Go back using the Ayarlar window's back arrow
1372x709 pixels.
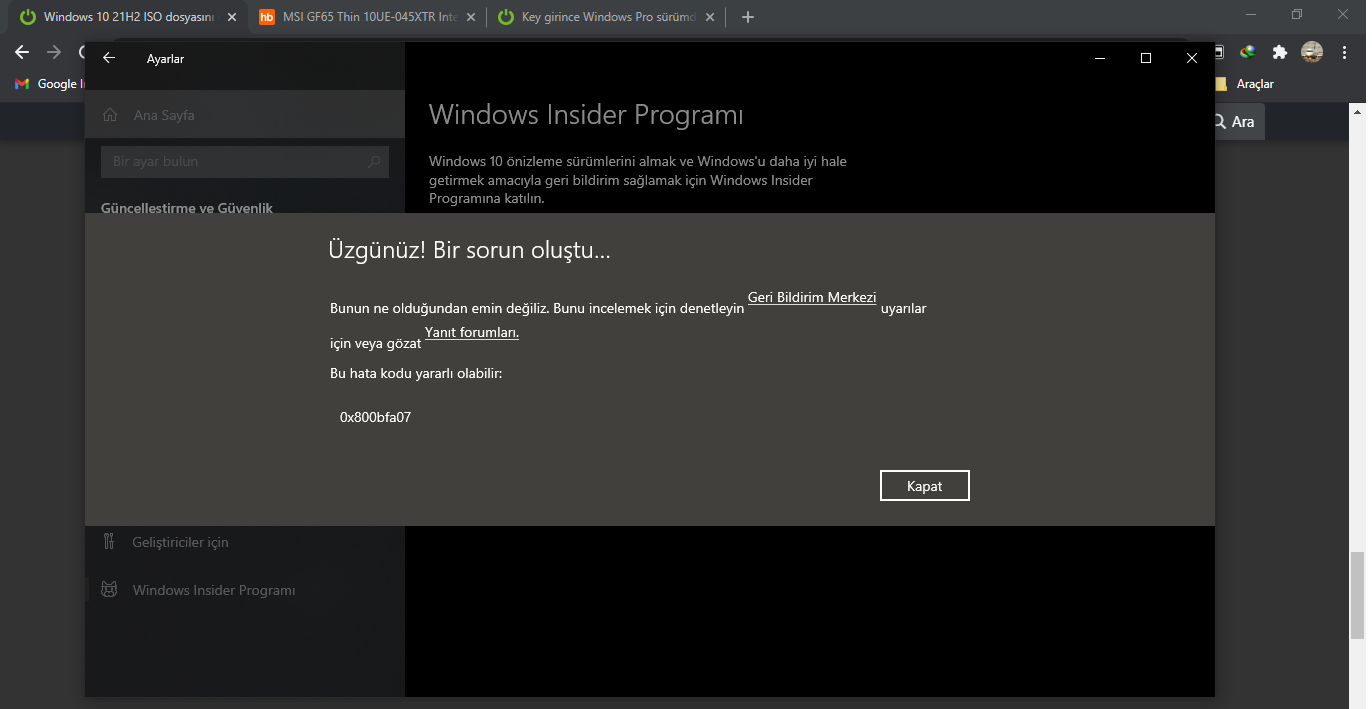tap(109, 58)
